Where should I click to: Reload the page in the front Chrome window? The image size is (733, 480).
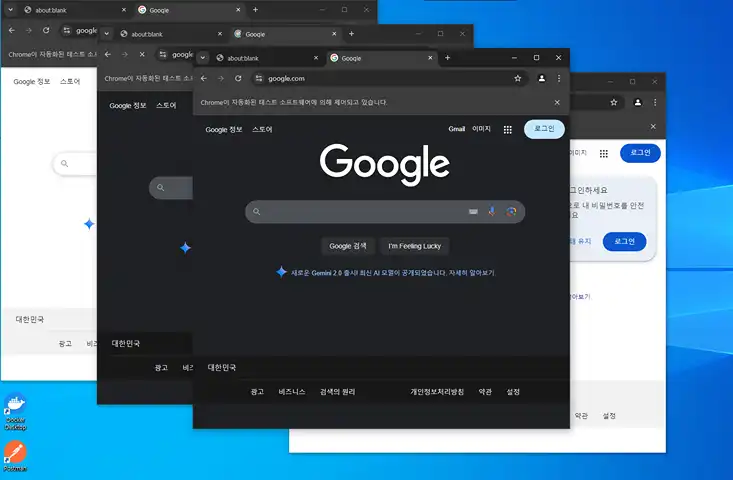(238, 79)
